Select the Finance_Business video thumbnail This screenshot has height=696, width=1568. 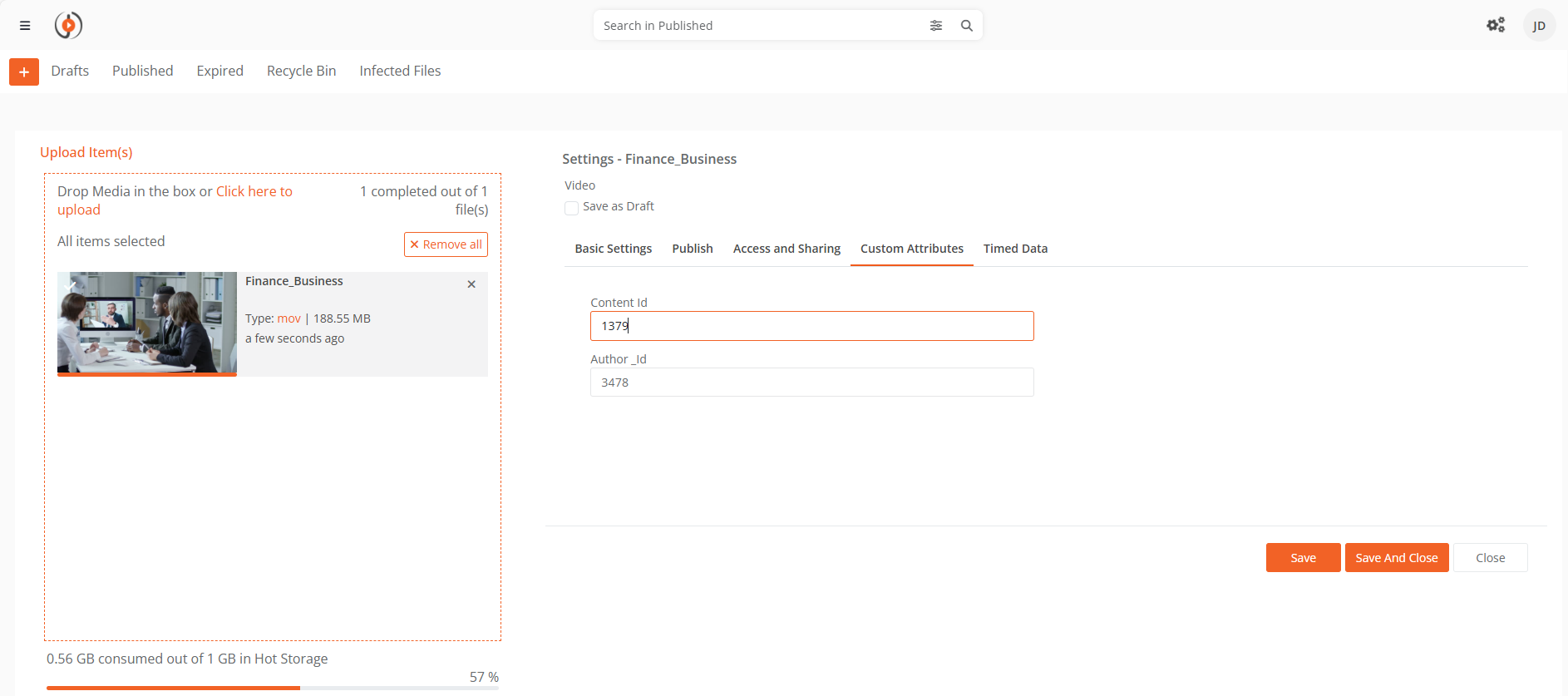pyautogui.click(x=147, y=323)
